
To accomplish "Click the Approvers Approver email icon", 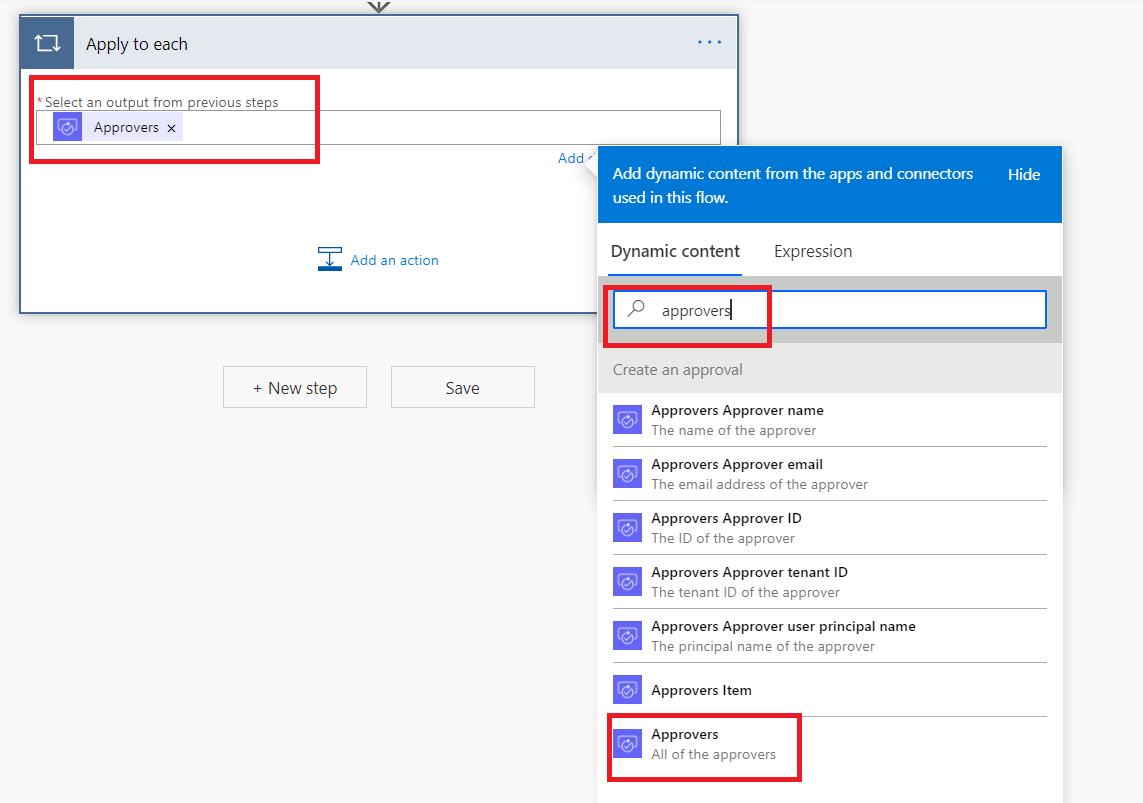I will [x=627, y=474].
